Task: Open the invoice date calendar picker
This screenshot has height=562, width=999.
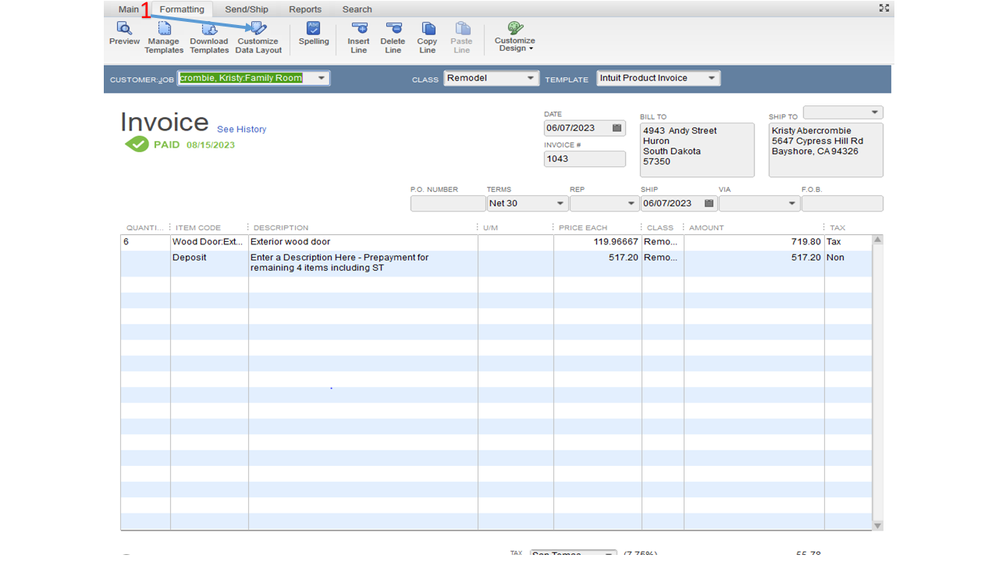Action: click(x=617, y=128)
